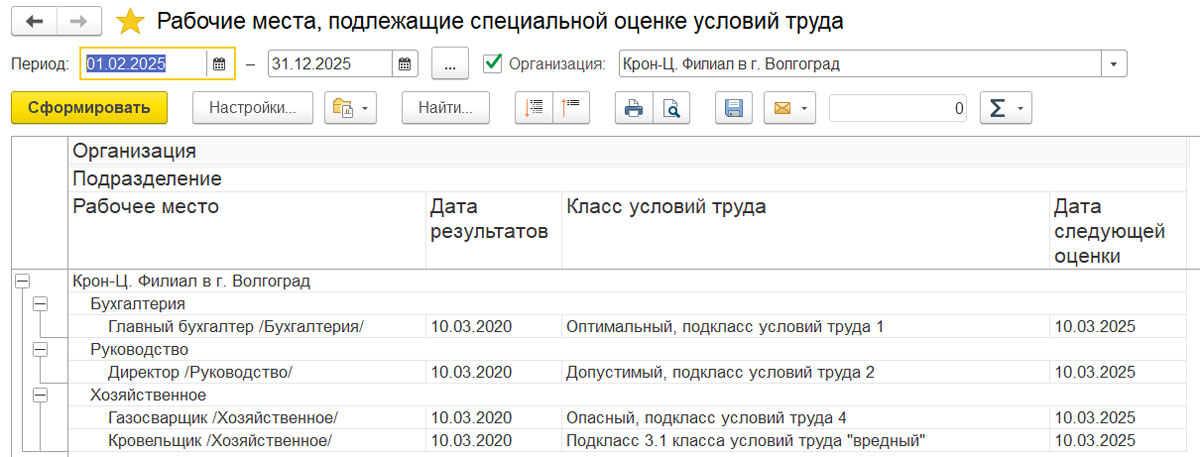
Task: Click the Сформировать button
Action: click(89, 108)
